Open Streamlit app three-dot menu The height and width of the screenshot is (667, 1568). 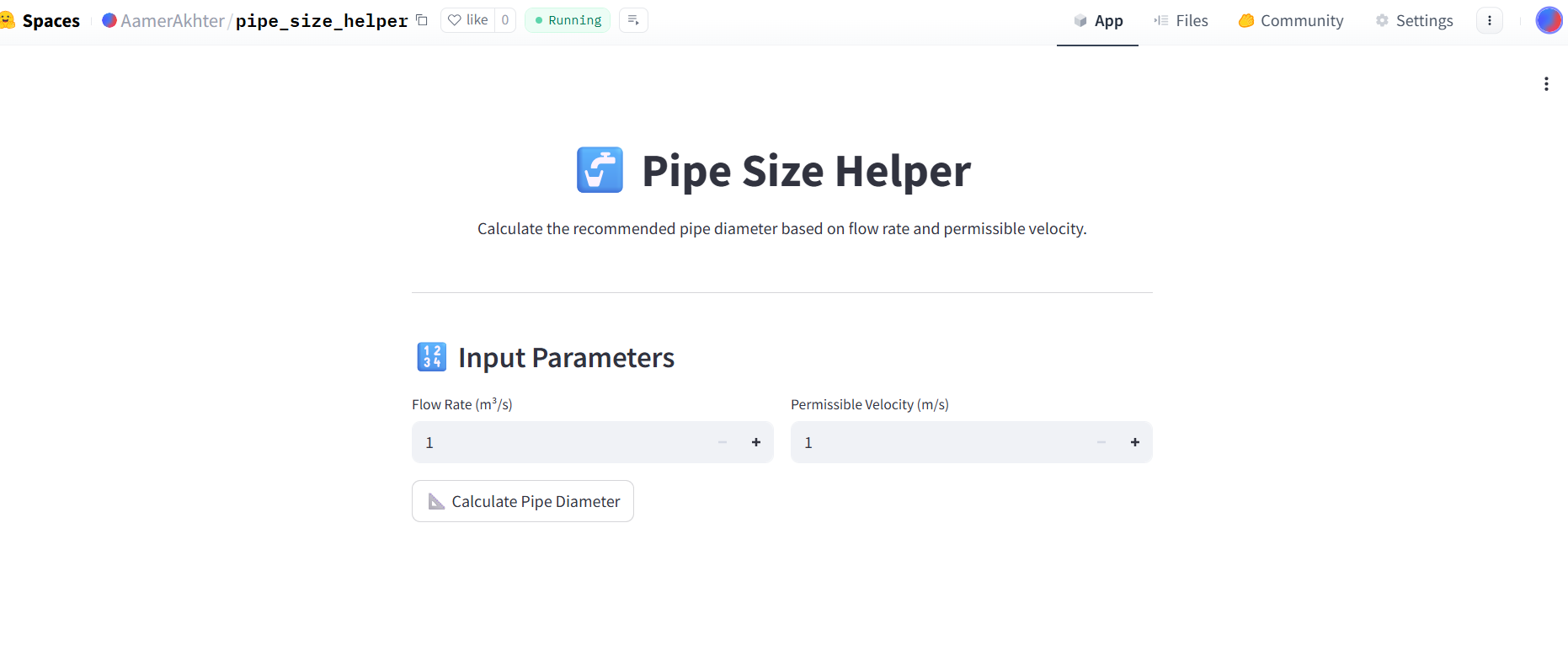click(x=1546, y=84)
